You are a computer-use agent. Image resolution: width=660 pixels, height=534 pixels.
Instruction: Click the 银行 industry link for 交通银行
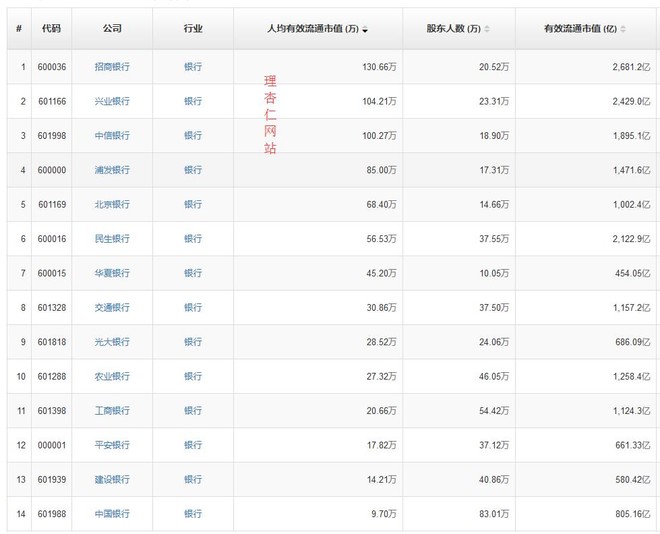(193, 308)
